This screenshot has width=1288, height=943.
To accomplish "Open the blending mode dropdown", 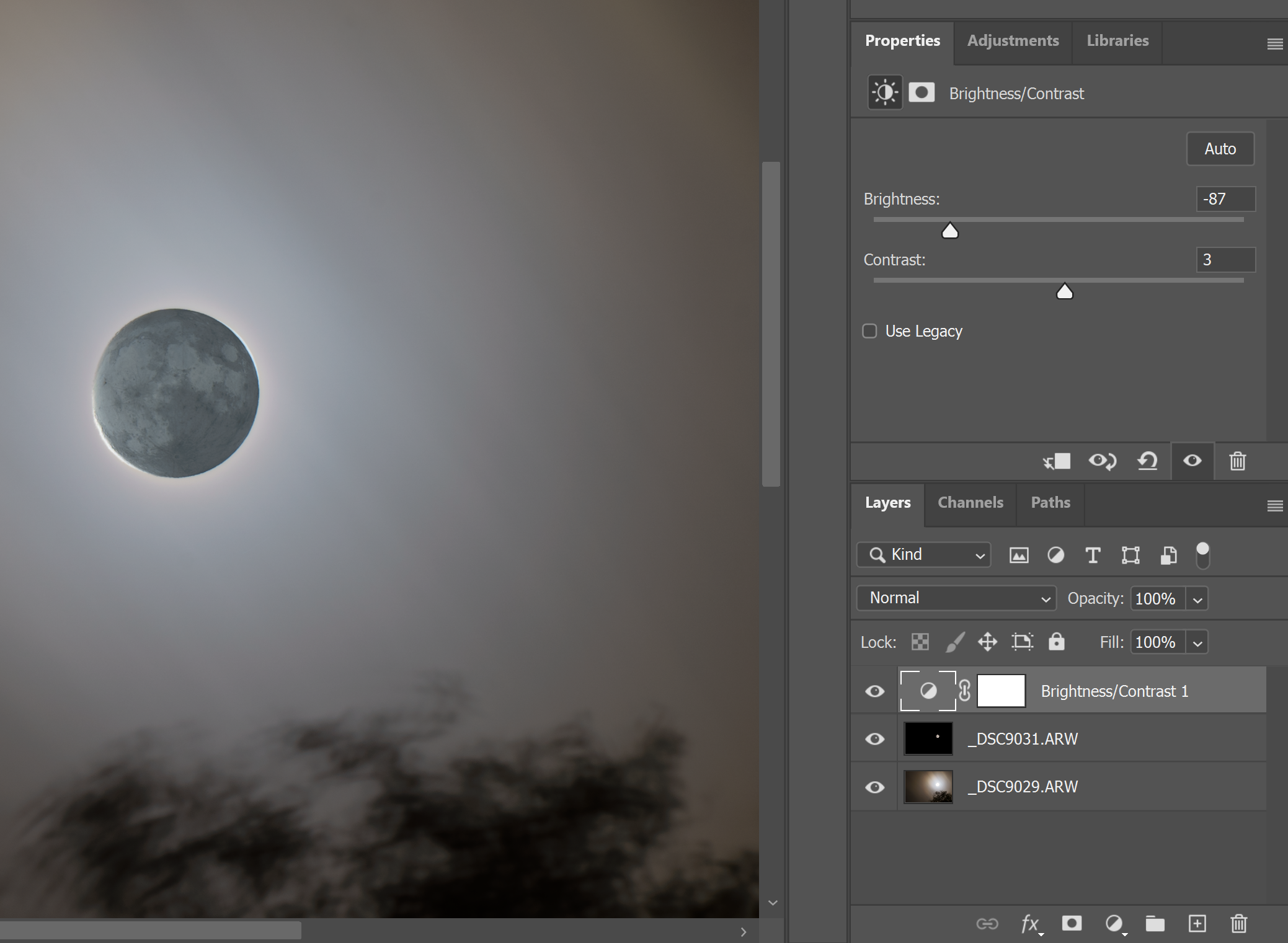I will (x=955, y=598).
